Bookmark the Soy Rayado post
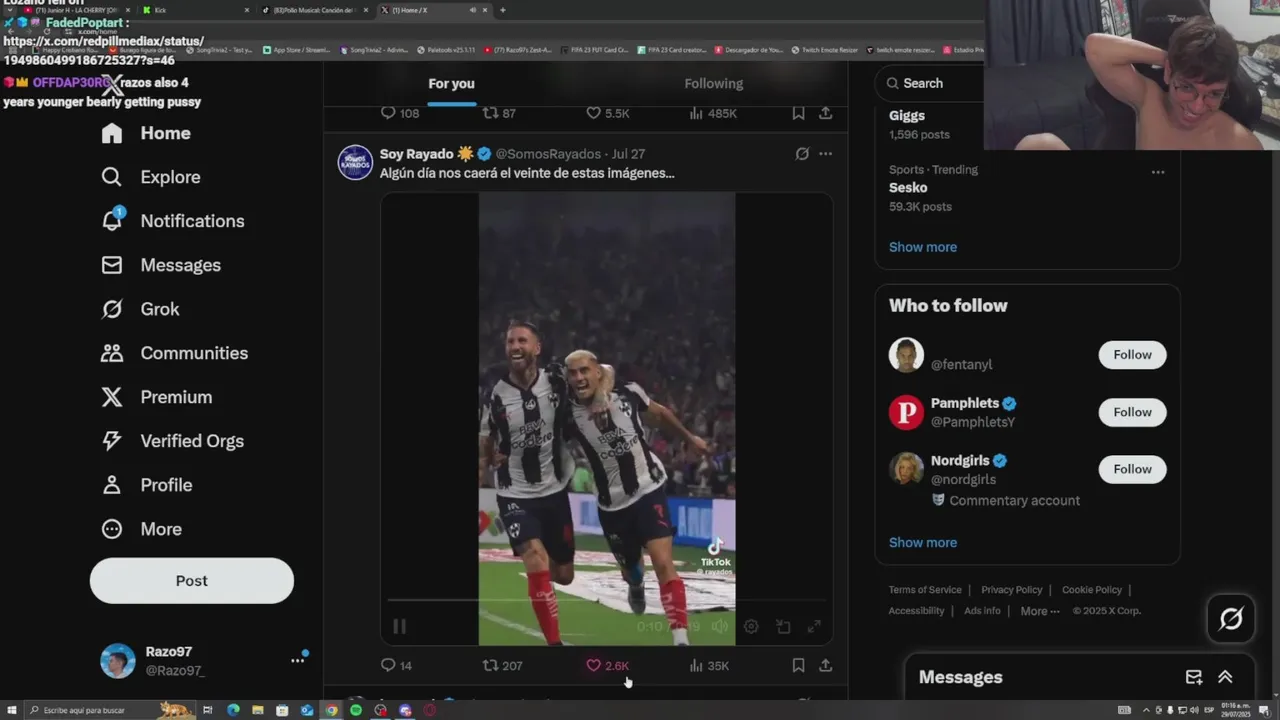This screenshot has width=1280, height=720. click(x=798, y=665)
